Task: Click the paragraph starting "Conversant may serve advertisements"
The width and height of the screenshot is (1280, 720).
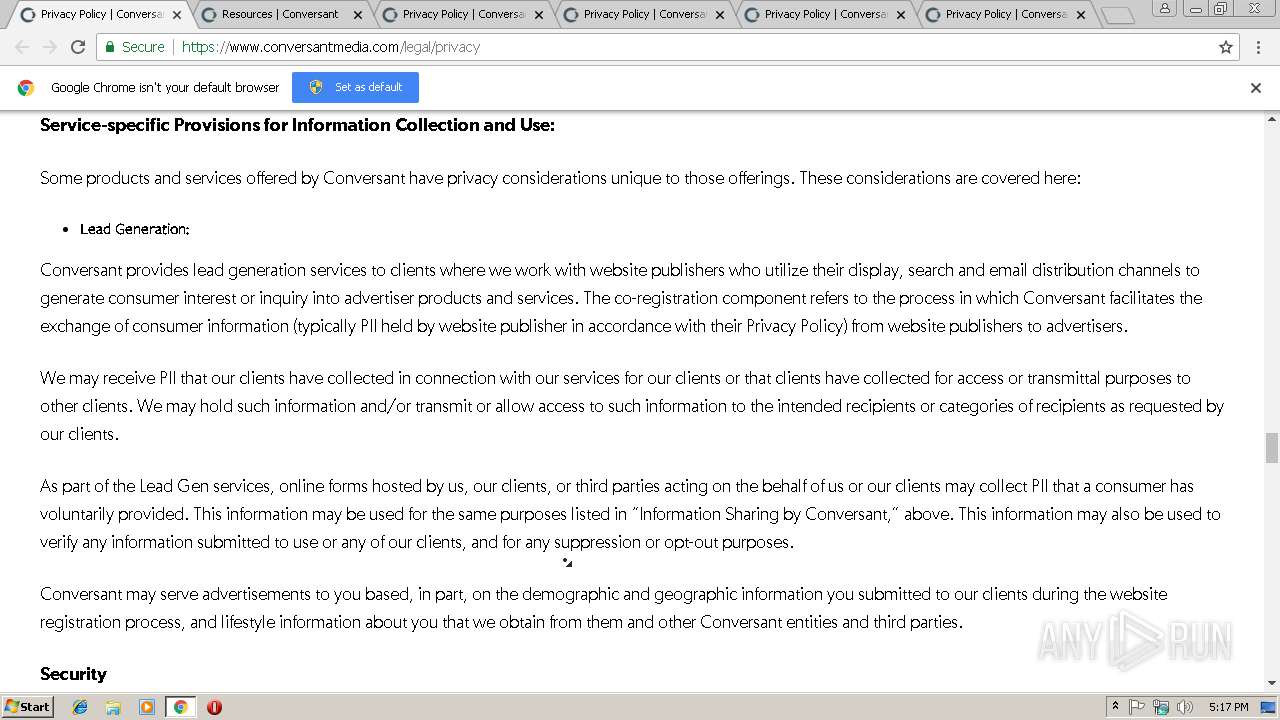Action: tap(604, 608)
